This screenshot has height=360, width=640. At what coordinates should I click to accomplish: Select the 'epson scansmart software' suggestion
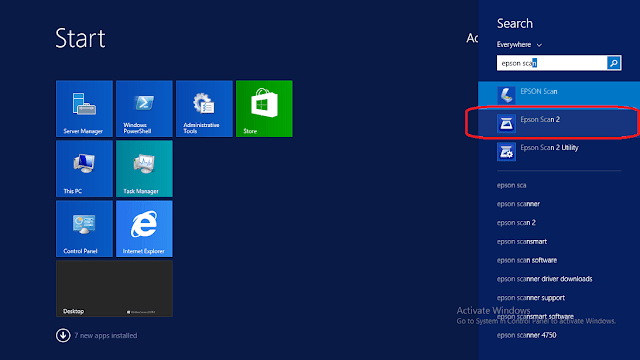535,317
